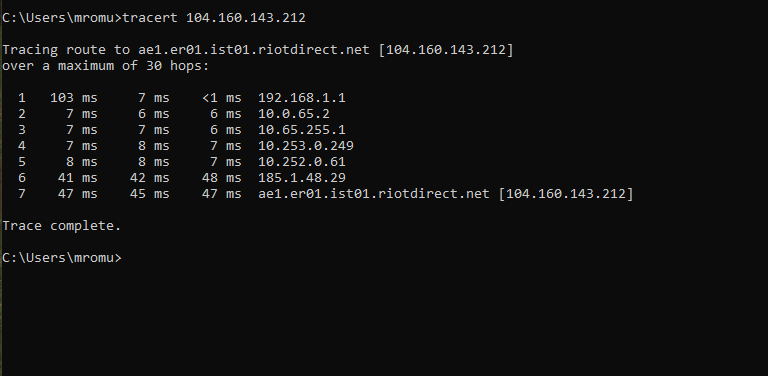768x376 pixels.
Task: Click the 45 ms value in hop 7
Action: point(149,194)
